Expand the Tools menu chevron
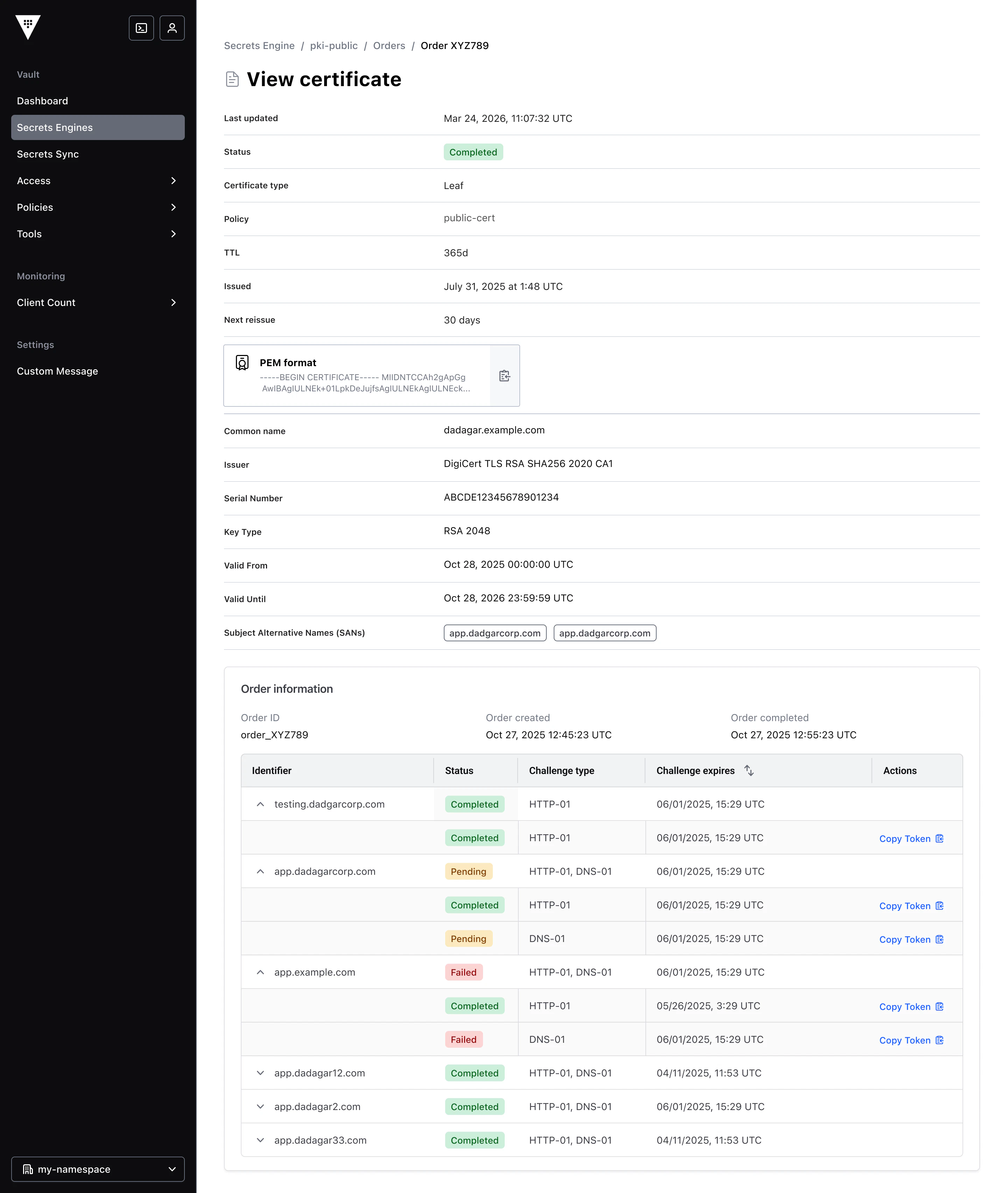Image resolution: width=1008 pixels, height=1193 pixels. click(x=174, y=234)
